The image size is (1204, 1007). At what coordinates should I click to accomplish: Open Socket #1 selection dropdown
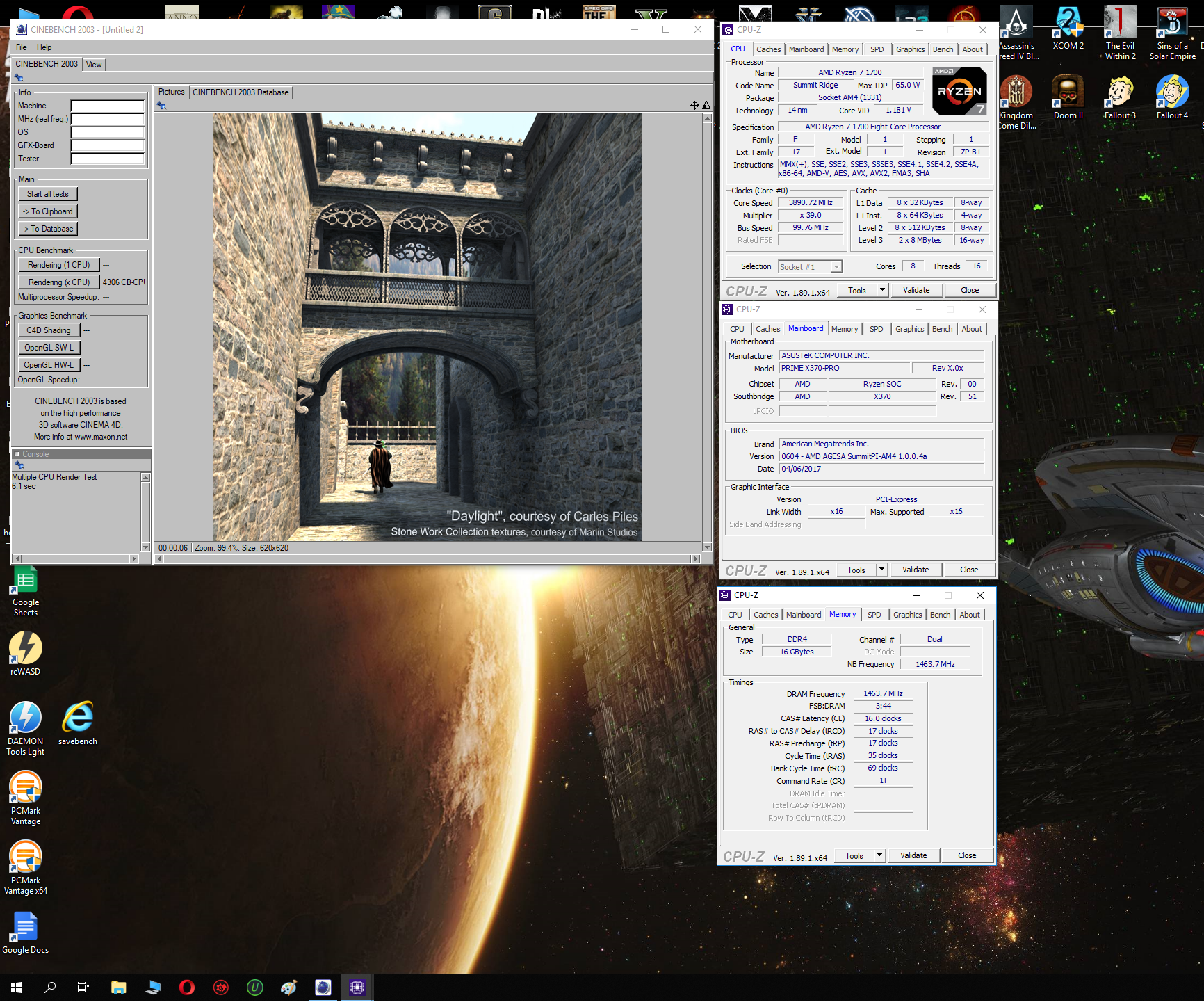click(810, 266)
